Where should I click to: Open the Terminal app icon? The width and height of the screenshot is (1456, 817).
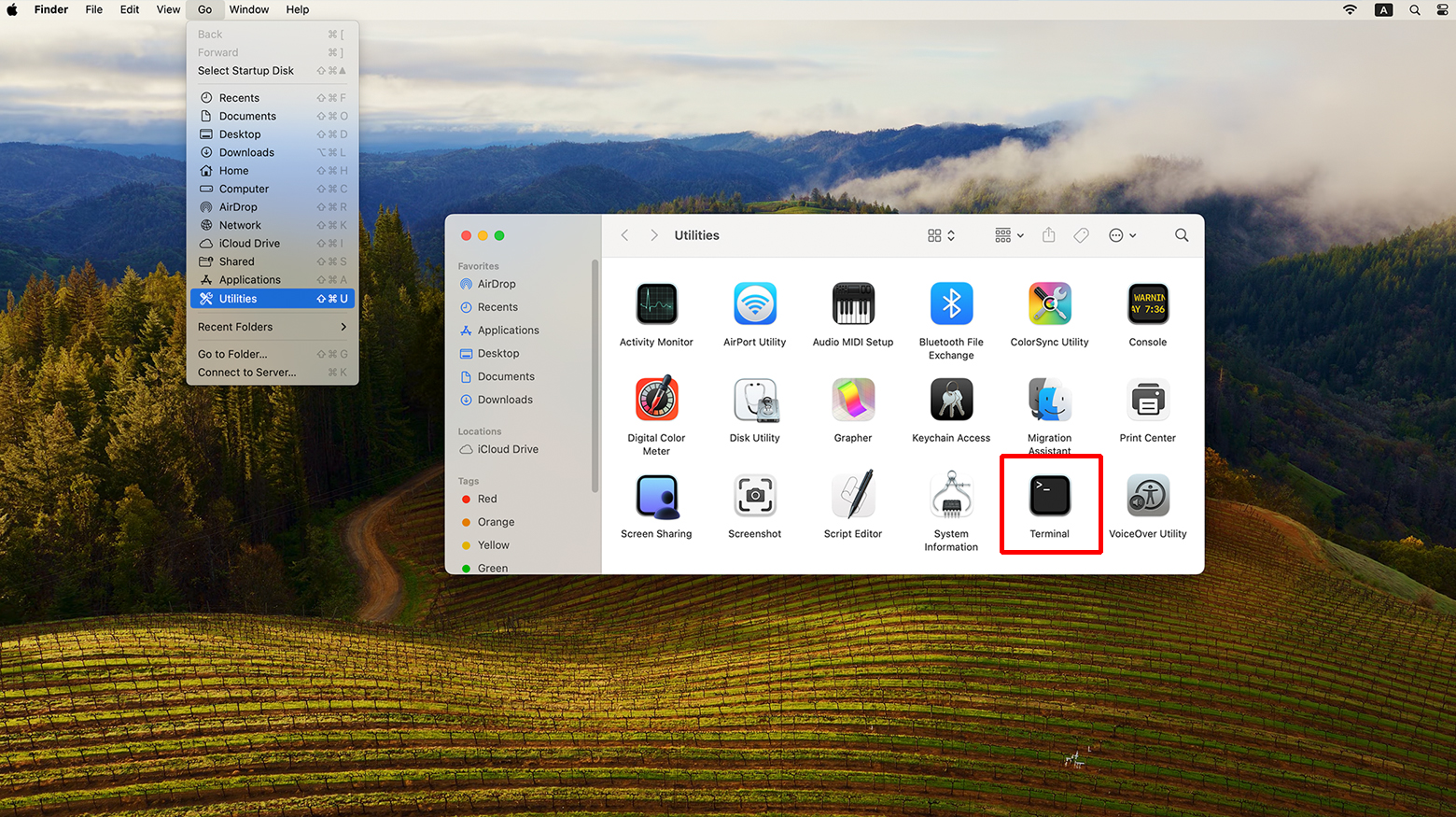1049,496
